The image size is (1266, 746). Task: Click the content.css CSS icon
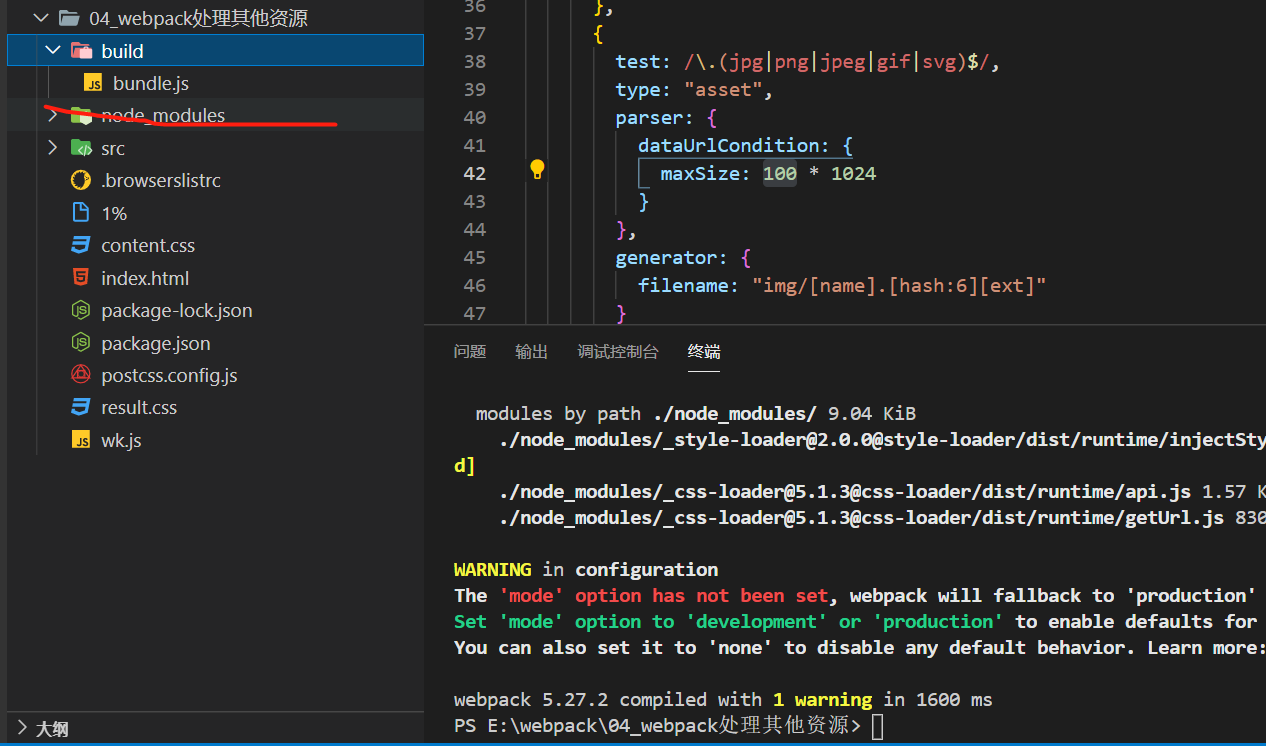click(x=81, y=245)
